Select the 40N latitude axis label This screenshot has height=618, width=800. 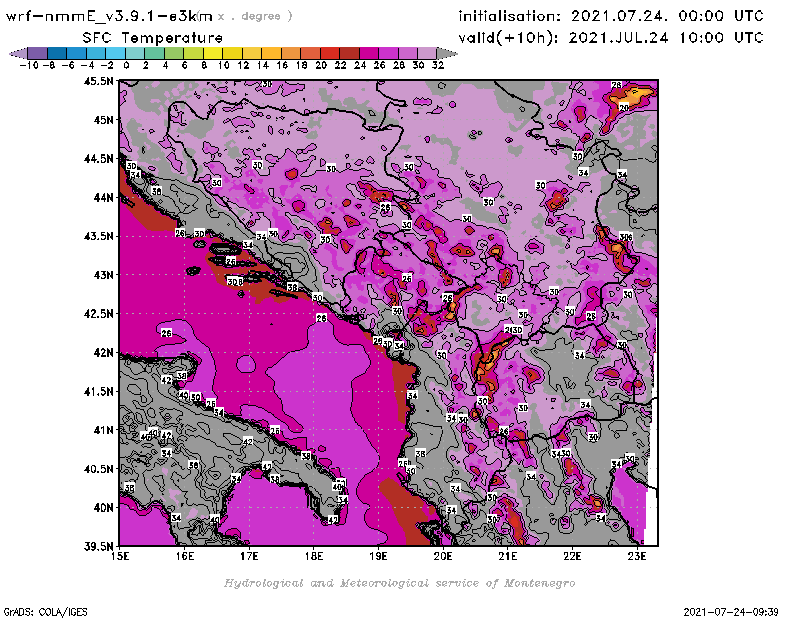[x=104, y=508]
